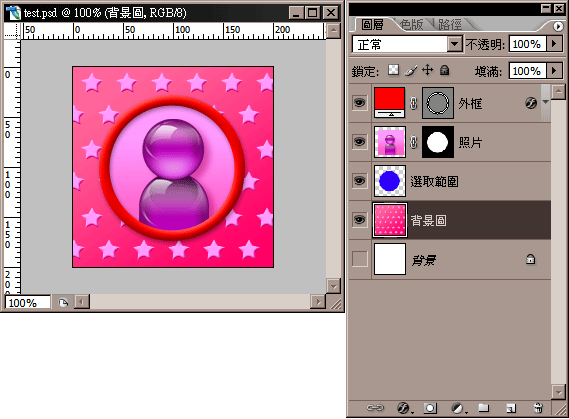Image resolution: width=569 pixels, height=419 pixels.
Task: Create a new layer
Action: 511,408
